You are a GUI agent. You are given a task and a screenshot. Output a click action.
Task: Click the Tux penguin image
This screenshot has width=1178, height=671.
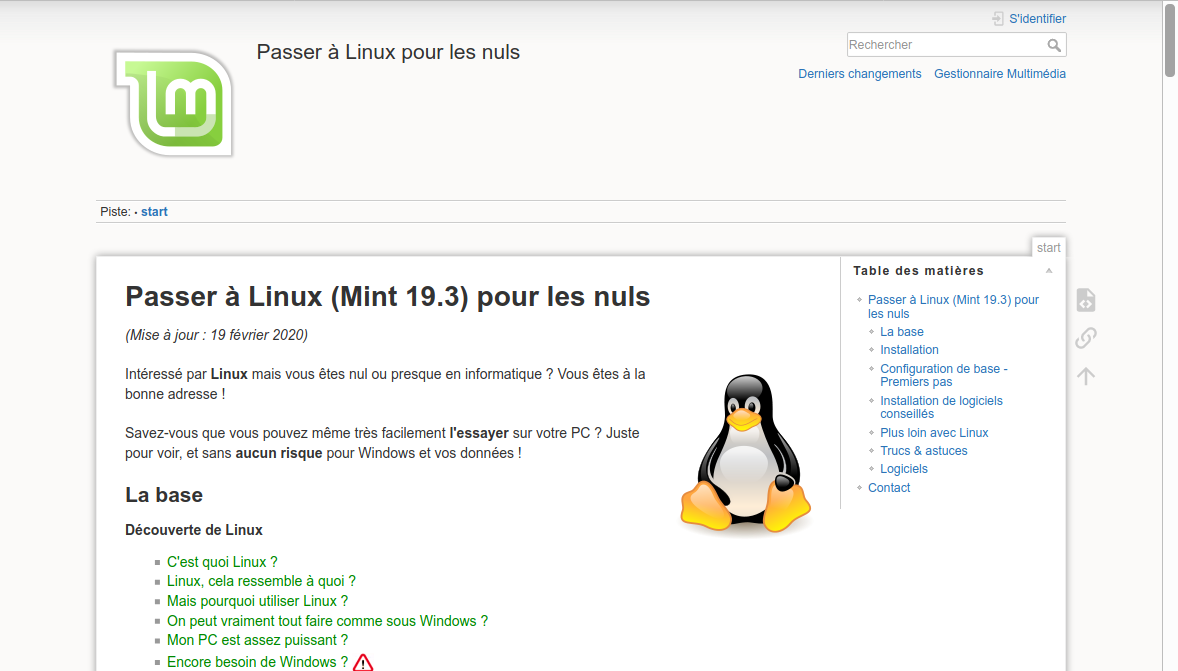(745, 455)
